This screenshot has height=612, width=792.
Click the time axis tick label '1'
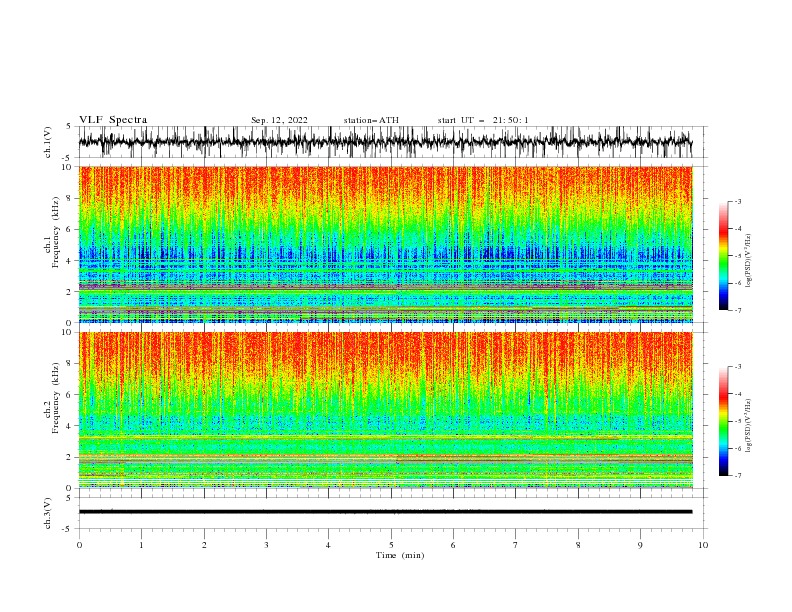pyautogui.click(x=141, y=545)
